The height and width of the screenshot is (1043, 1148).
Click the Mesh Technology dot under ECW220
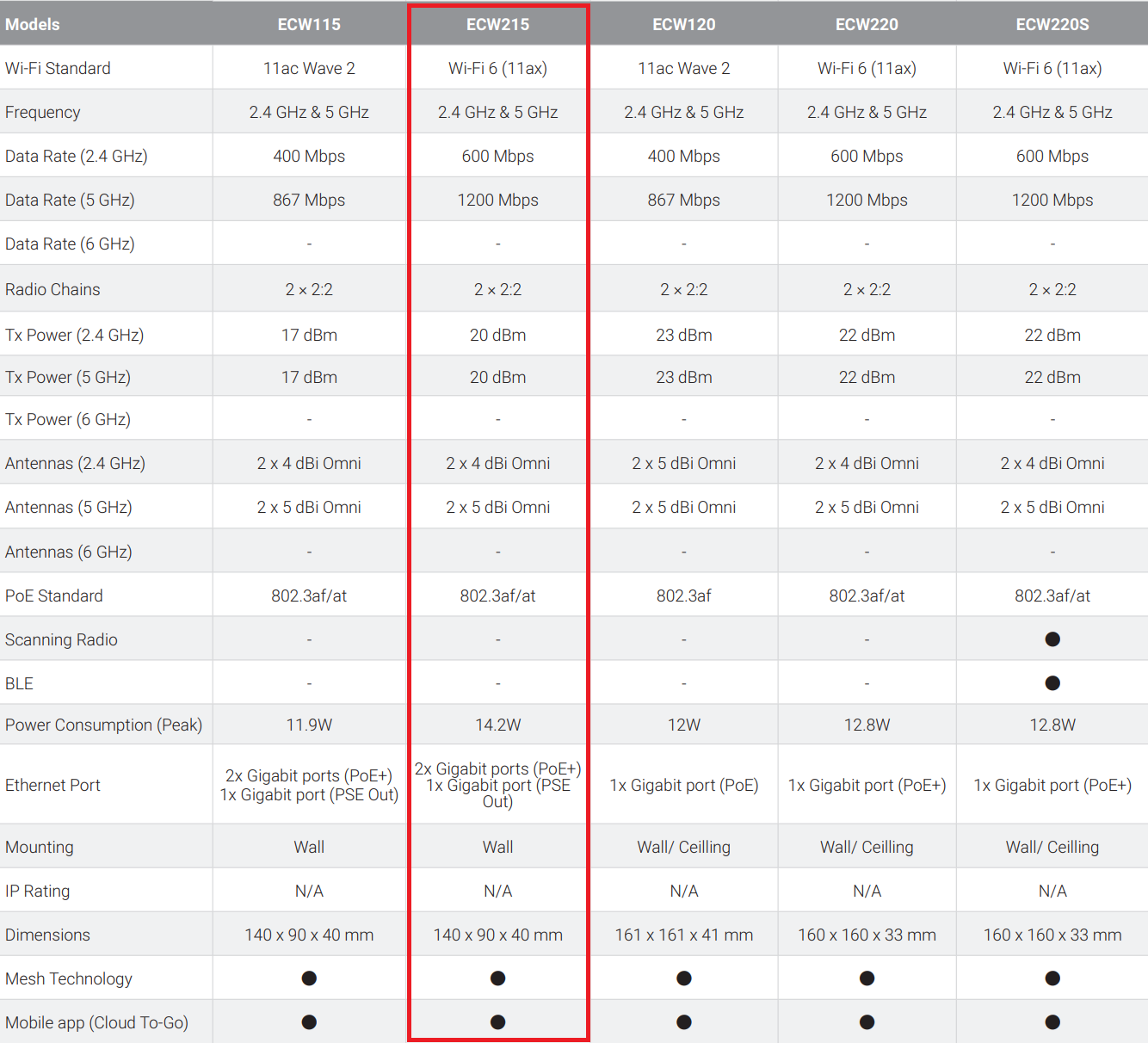(x=867, y=978)
